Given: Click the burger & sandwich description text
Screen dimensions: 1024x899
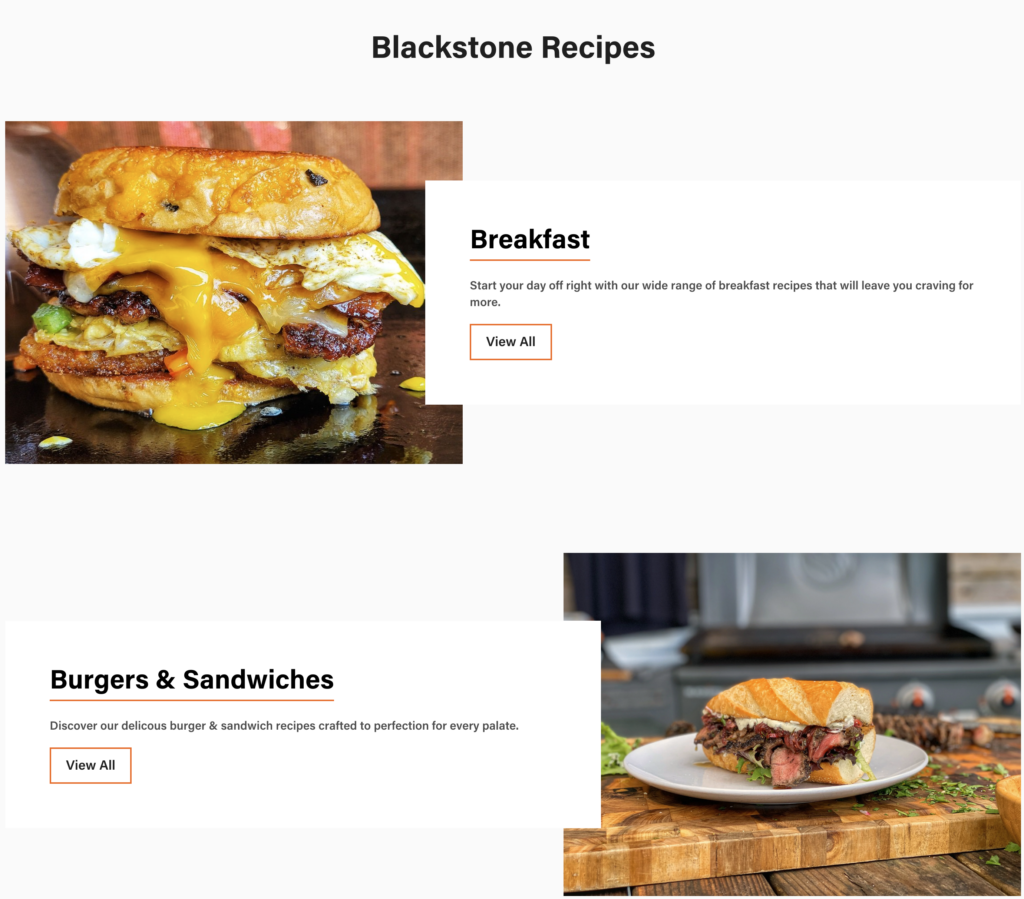Looking at the screenshot, I should click(284, 725).
